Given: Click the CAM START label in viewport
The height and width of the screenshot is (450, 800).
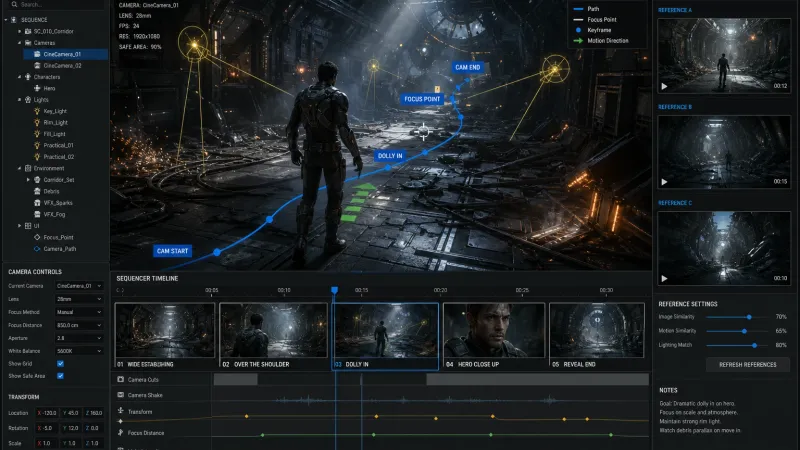Looking at the screenshot, I should (x=172, y=251).
